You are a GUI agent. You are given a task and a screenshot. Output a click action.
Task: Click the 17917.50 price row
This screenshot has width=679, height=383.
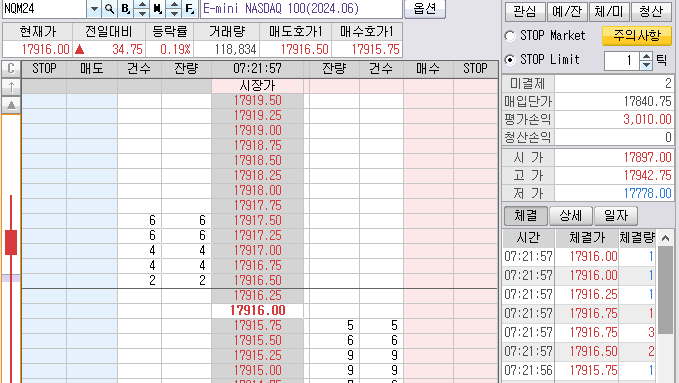(x=258, y=220)
